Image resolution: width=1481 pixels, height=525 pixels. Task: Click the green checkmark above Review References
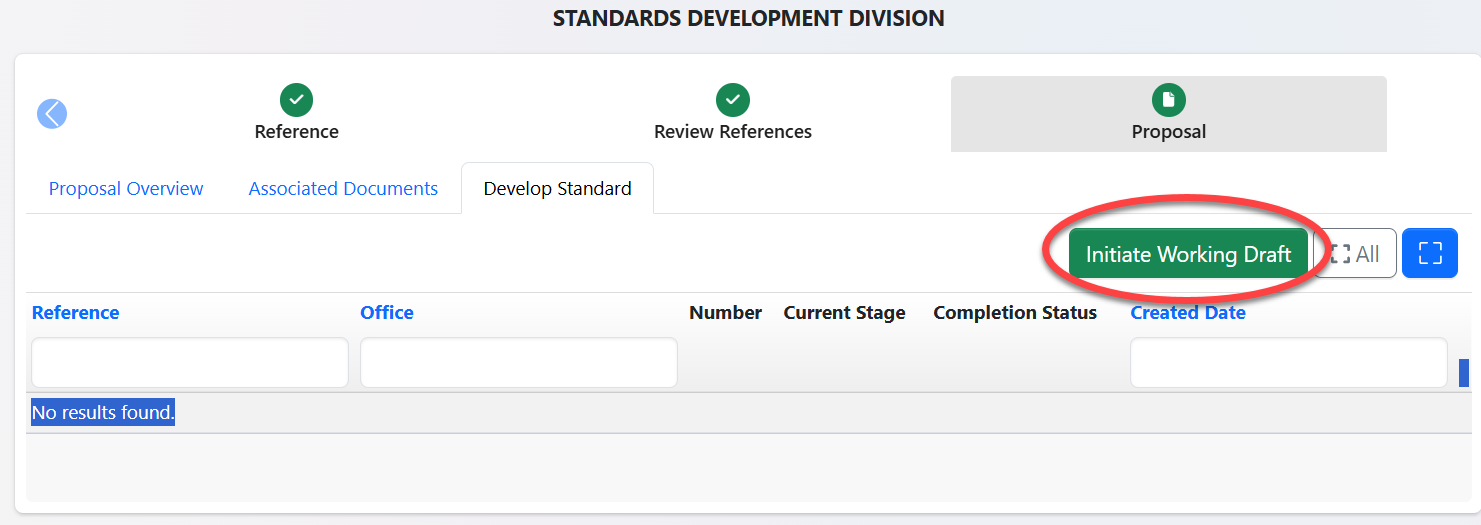click(x=732, y=100)
